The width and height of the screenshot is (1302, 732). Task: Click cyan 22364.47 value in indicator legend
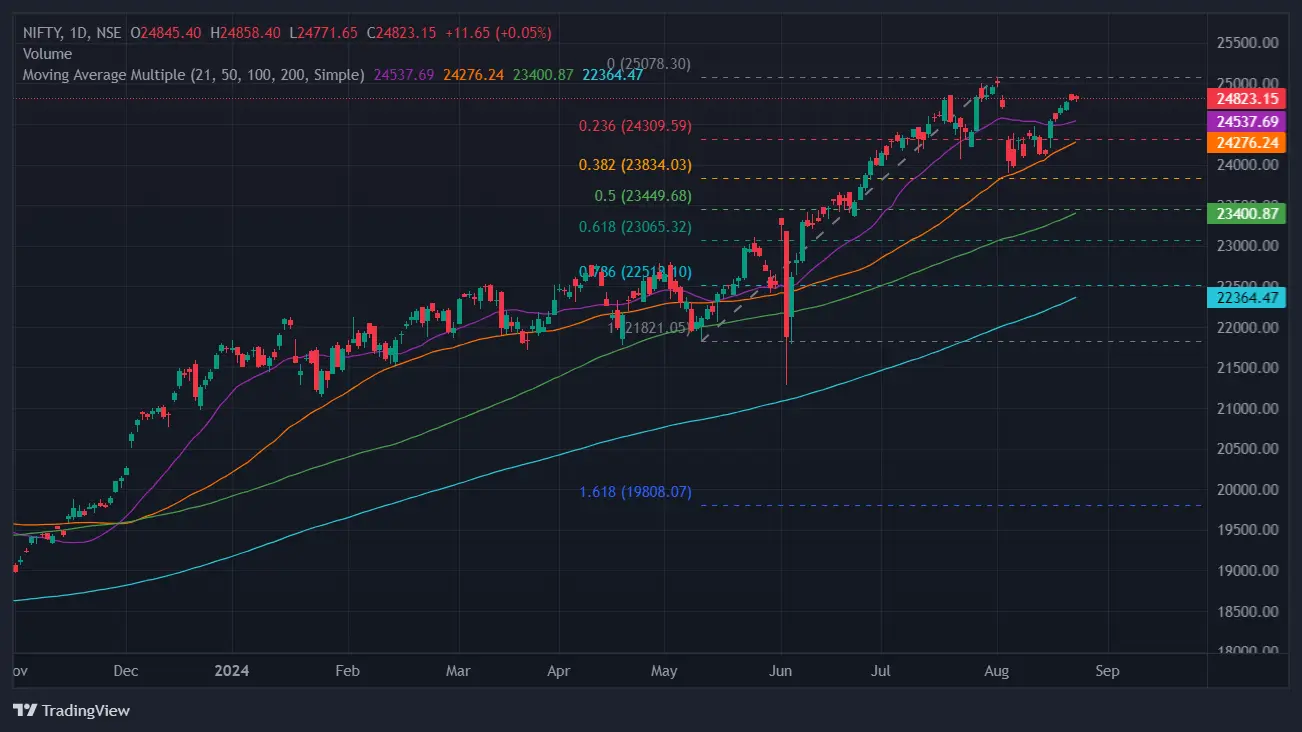(x=612, y=75)
